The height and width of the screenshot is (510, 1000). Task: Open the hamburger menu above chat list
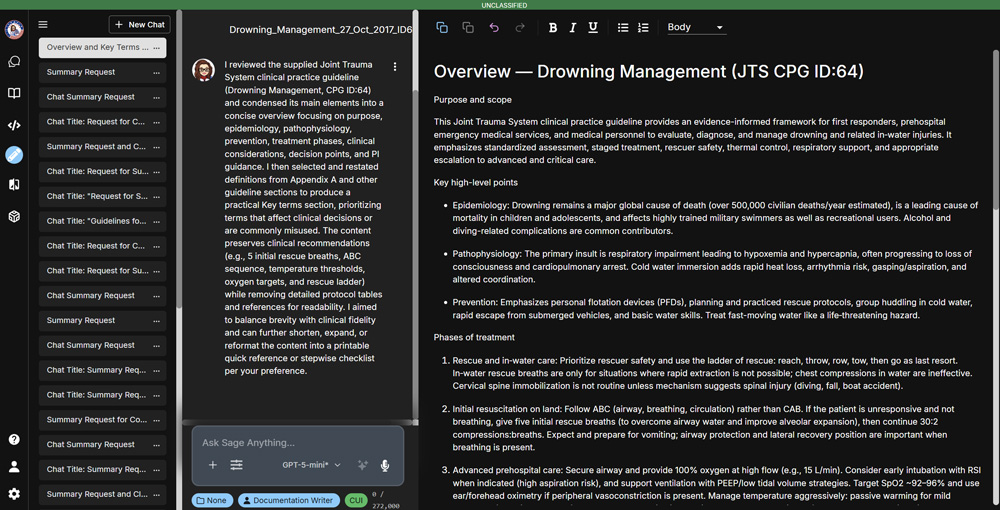tap(43, 25)
